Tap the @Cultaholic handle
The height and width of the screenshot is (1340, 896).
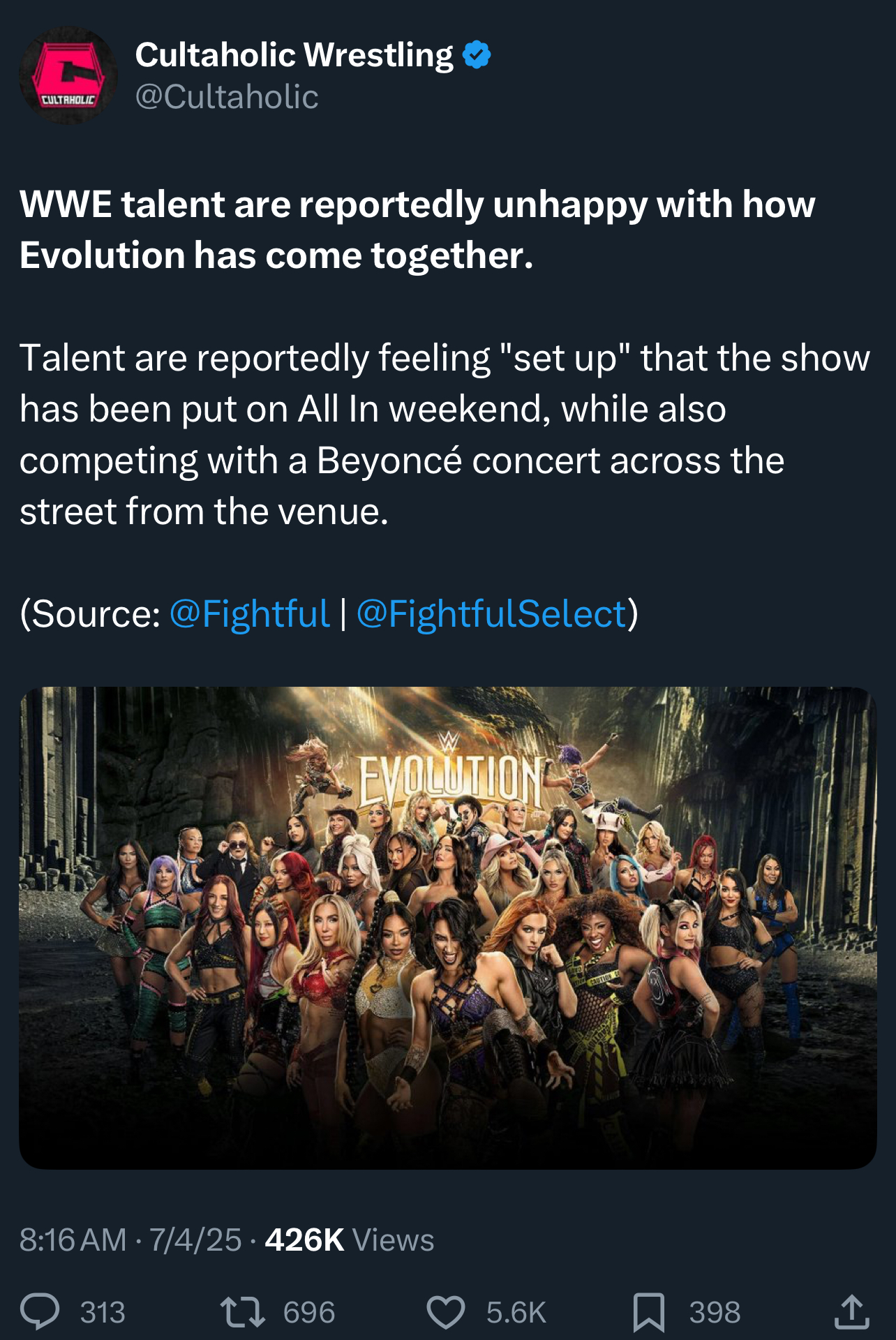(x=227, y=96)
